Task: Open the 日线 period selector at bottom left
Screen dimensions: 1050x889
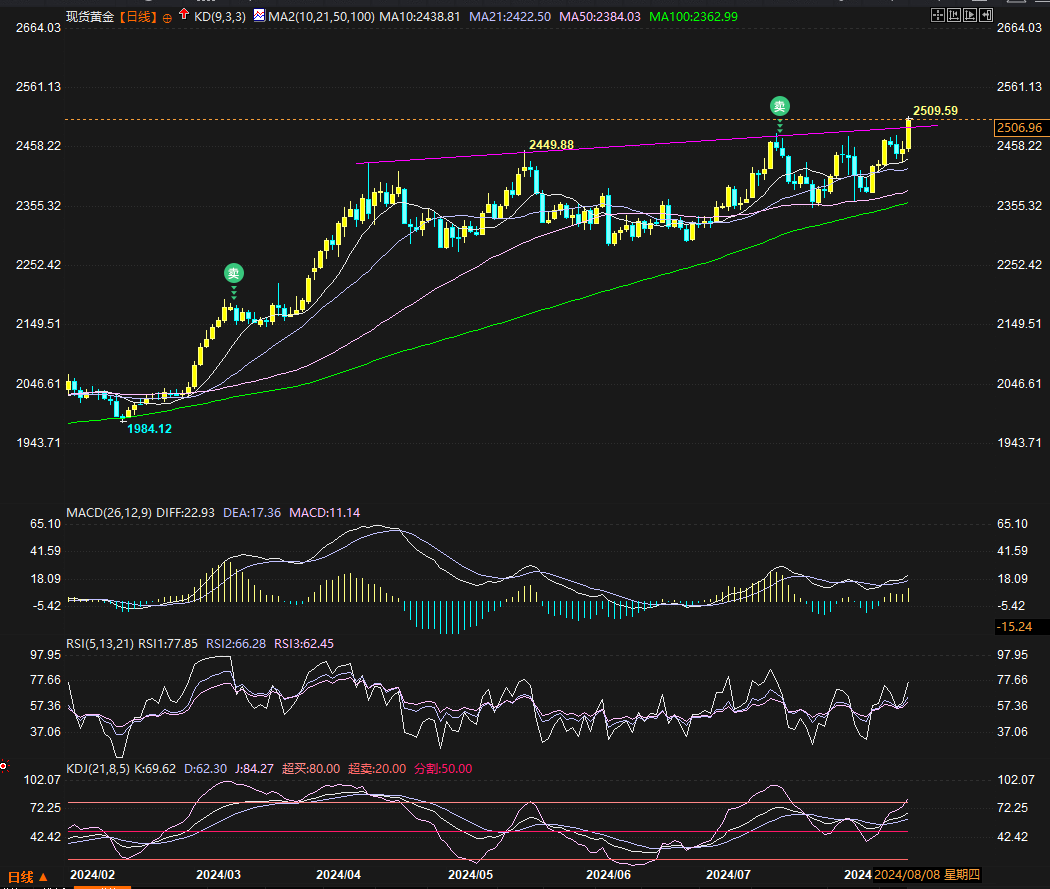Action: (x=26, y=876)
